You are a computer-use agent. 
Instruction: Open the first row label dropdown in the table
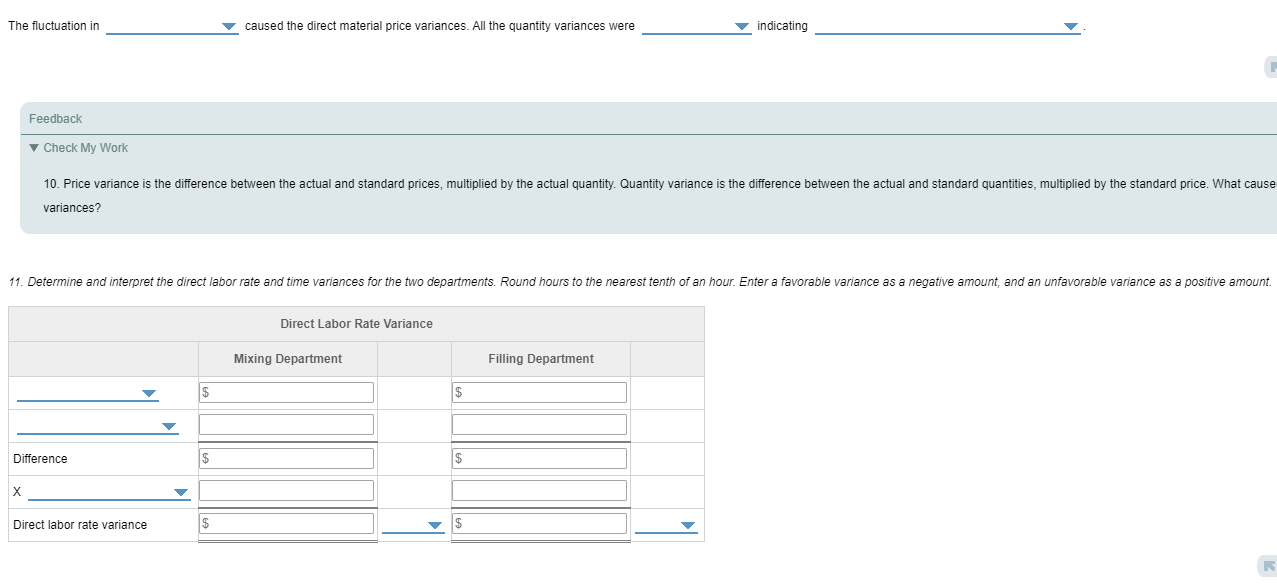pos(148,393)
